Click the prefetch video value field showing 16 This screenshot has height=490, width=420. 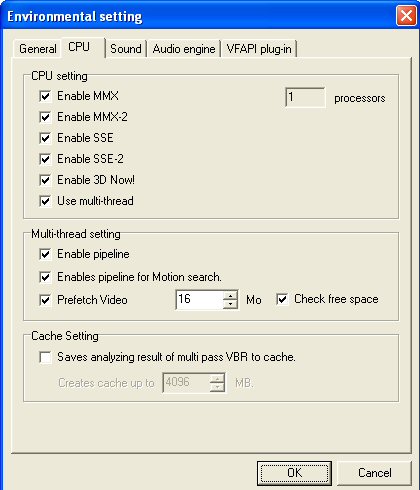pos(199,299)
